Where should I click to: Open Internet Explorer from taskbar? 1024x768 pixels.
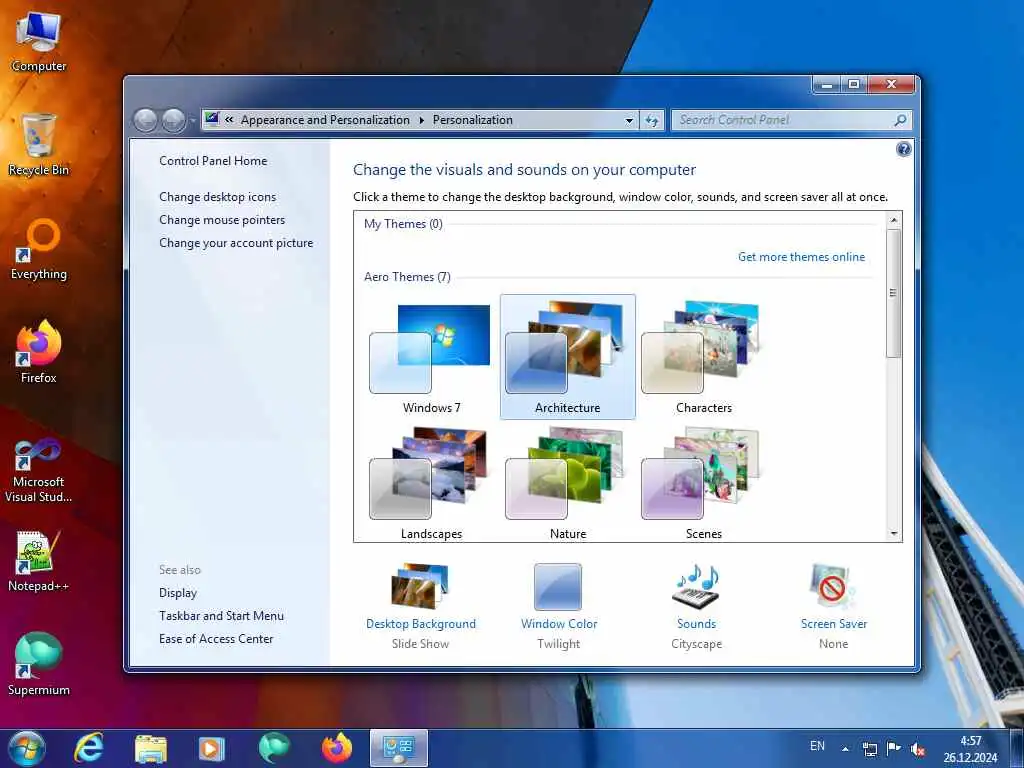tap(88, 748)
